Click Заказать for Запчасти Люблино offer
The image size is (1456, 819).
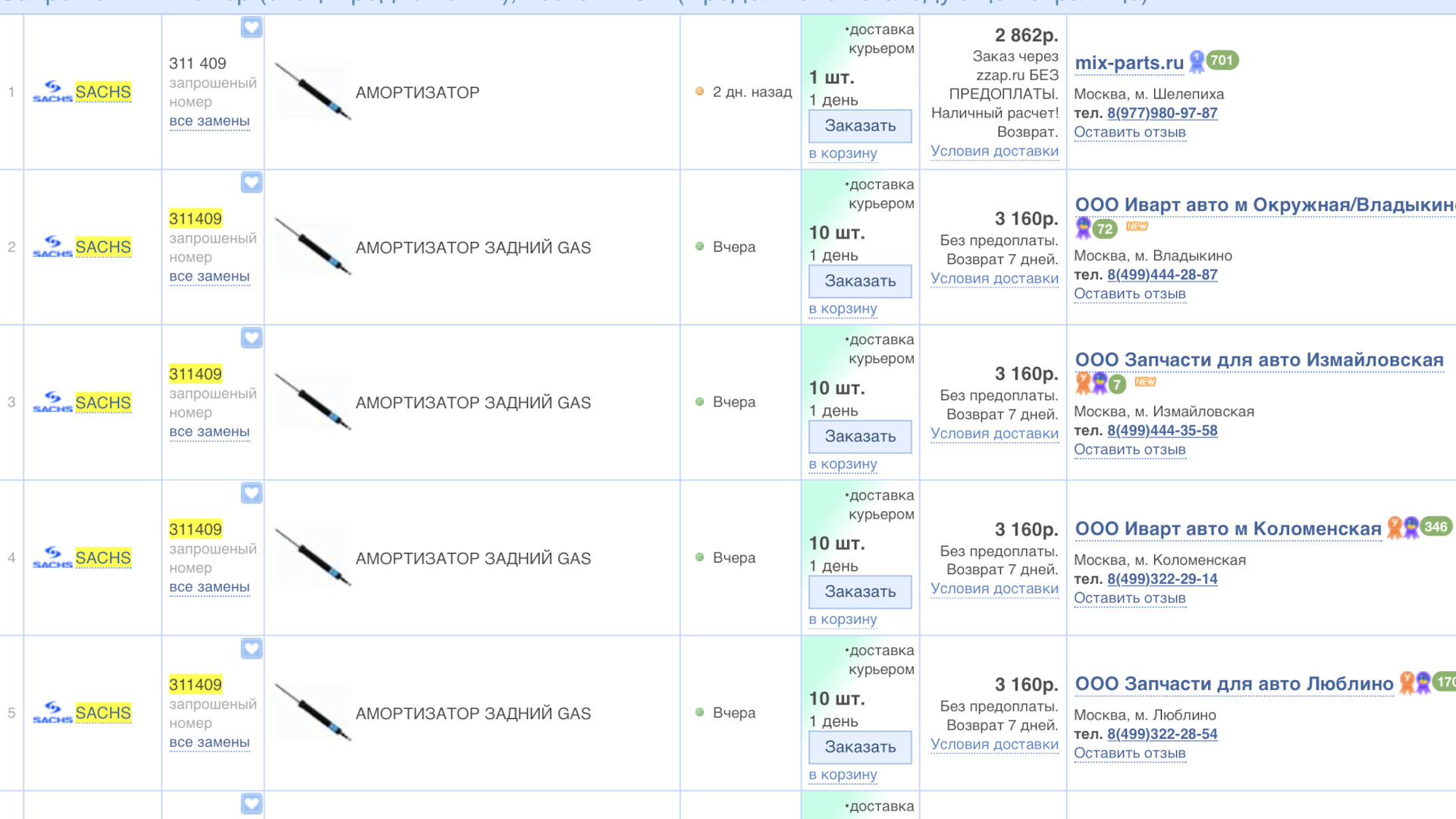pos(860,747)
